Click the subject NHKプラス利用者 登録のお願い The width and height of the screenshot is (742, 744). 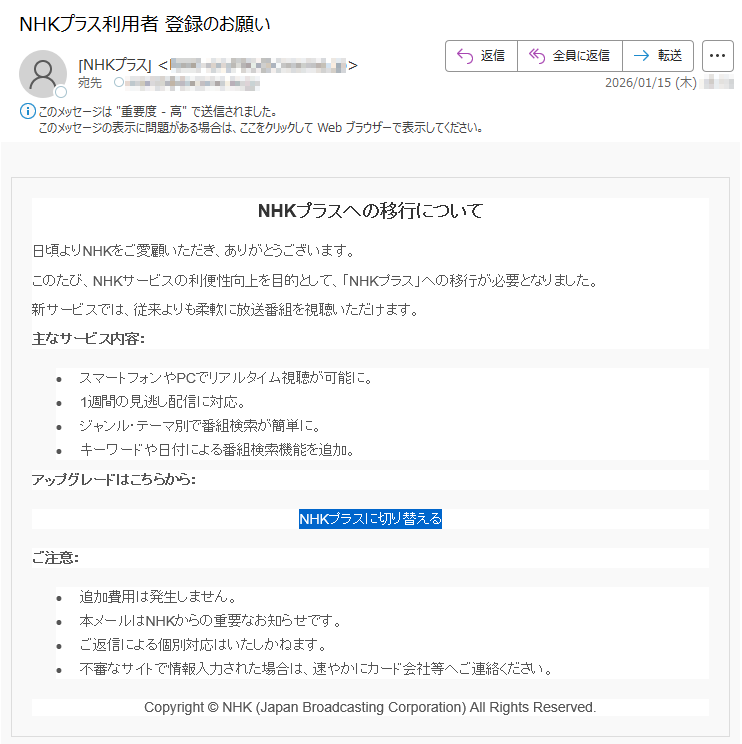coord(145,22)
